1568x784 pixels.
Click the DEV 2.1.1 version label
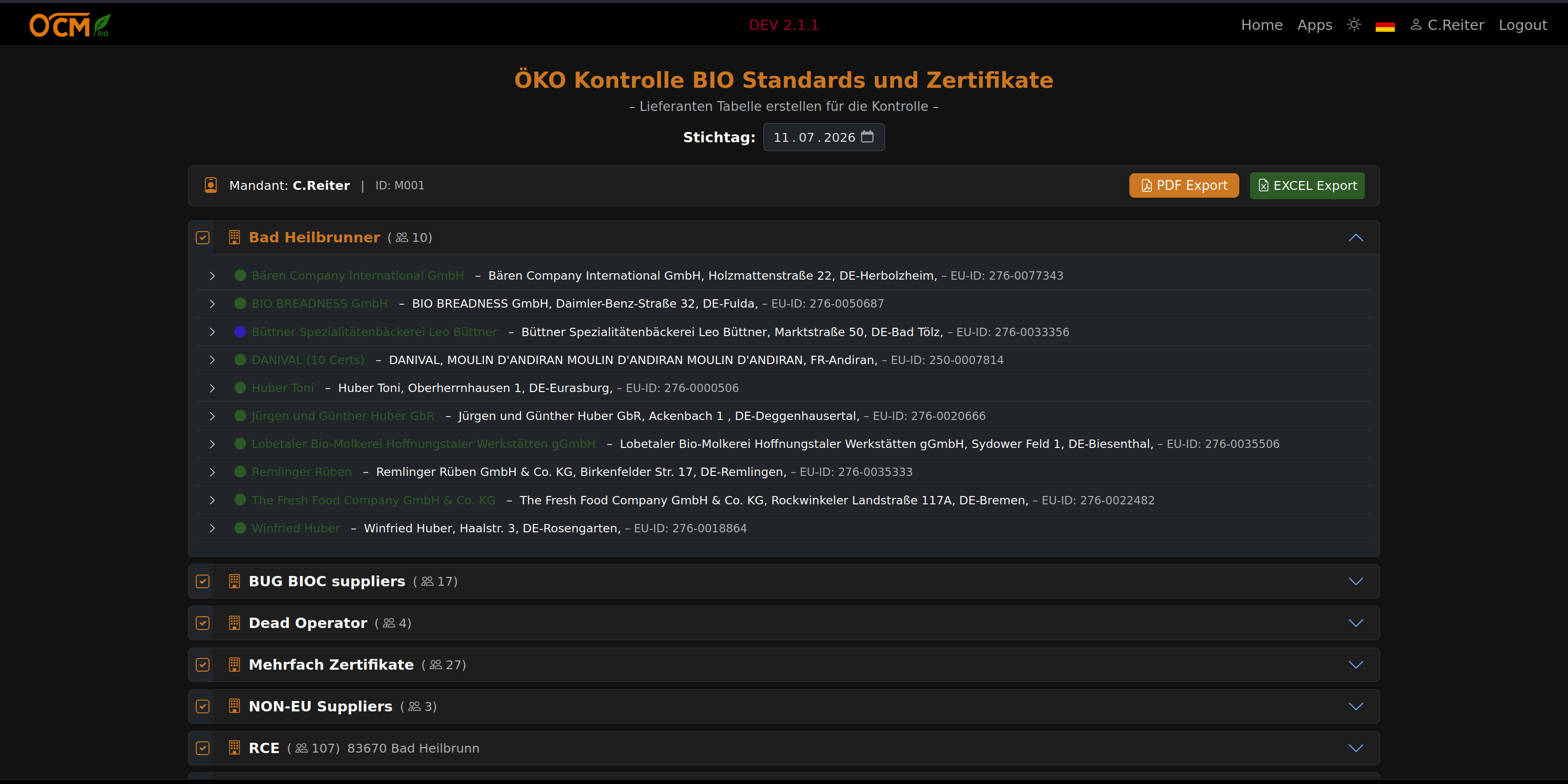point(784,25)
